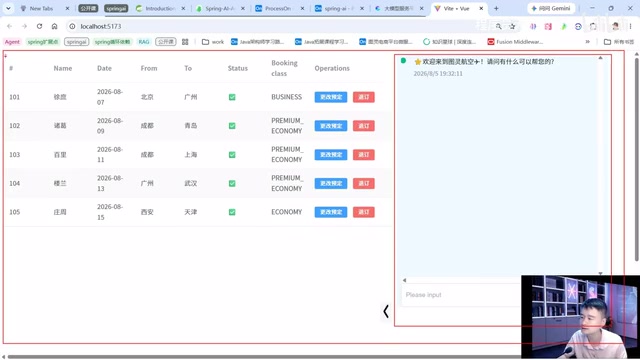The width and height of the screenshot is (640, 360).
Task: Click red cancel button for row 101
Action: click(x=363, y=97)
